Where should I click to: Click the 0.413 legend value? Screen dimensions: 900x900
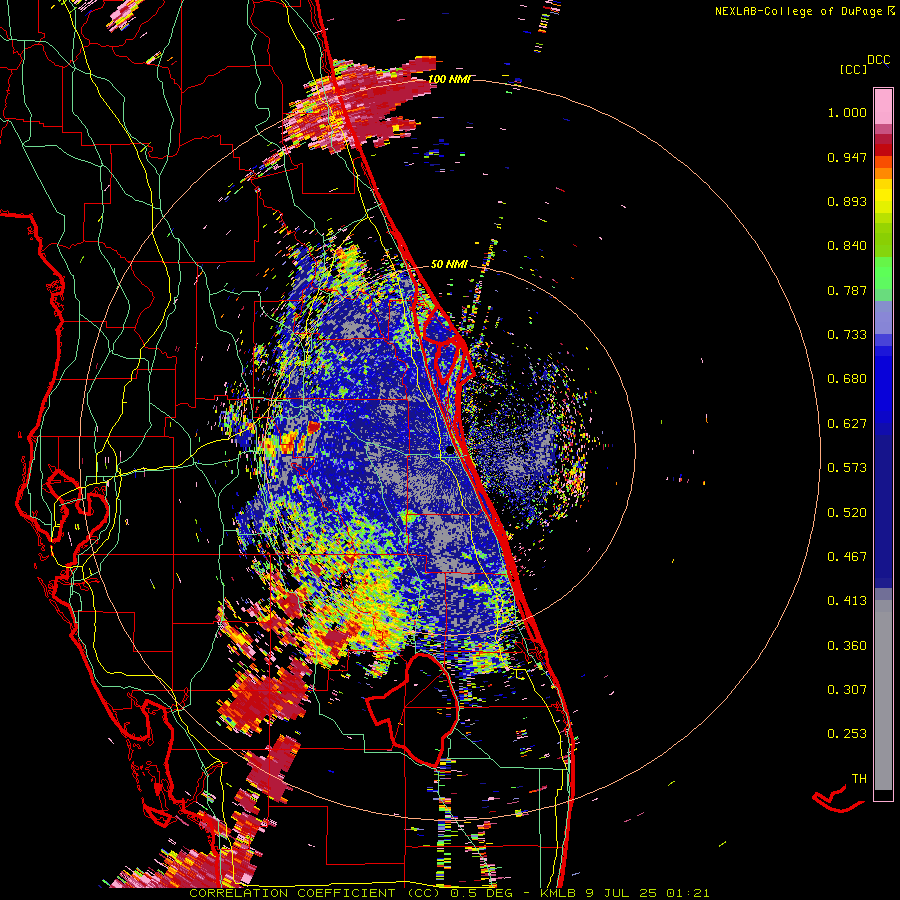(847, 601)
